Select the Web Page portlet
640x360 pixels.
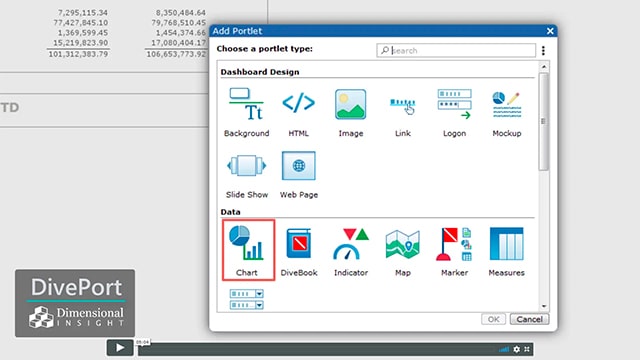299,175
